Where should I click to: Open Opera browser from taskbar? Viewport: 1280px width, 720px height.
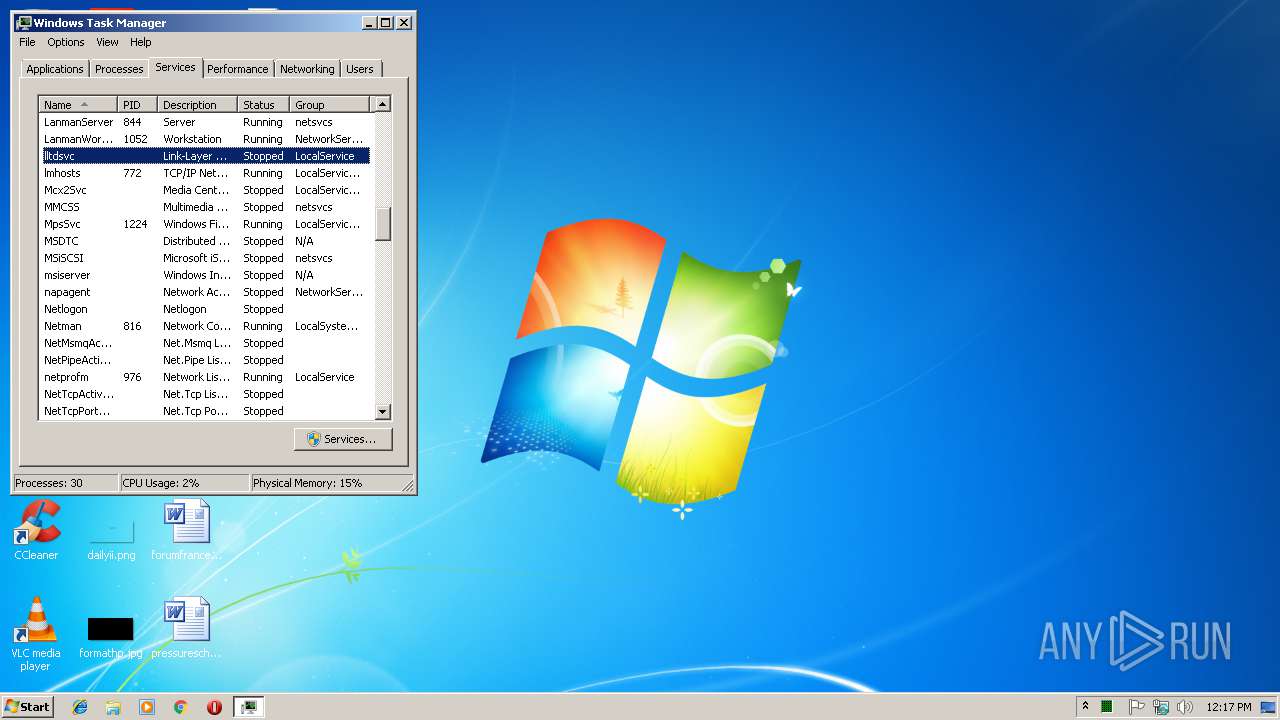pyautogui.click(x=214, y=707)
